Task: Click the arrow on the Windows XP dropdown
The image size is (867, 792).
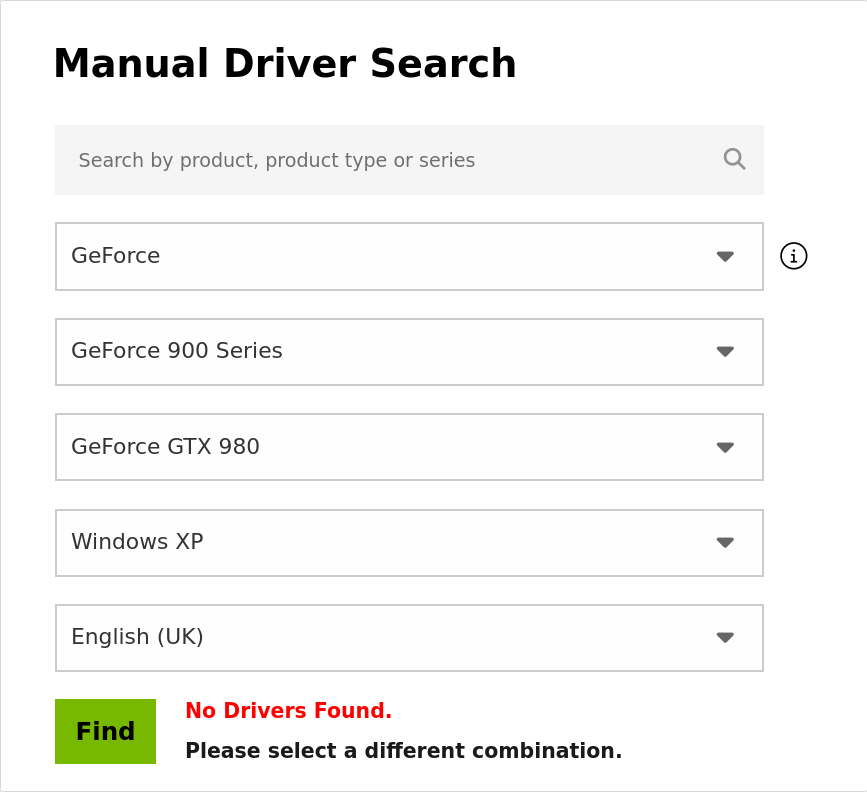Action: point(725,542)
